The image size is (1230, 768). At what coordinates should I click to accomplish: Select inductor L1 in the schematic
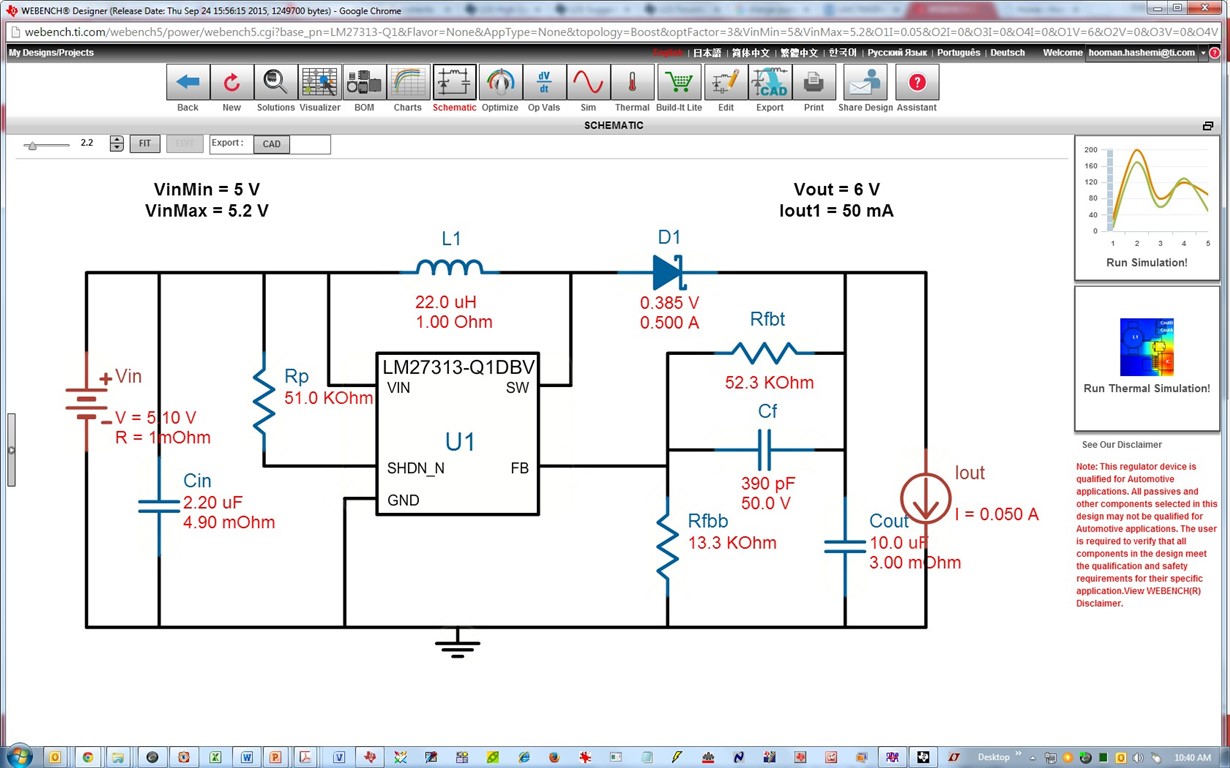(449, 266)
